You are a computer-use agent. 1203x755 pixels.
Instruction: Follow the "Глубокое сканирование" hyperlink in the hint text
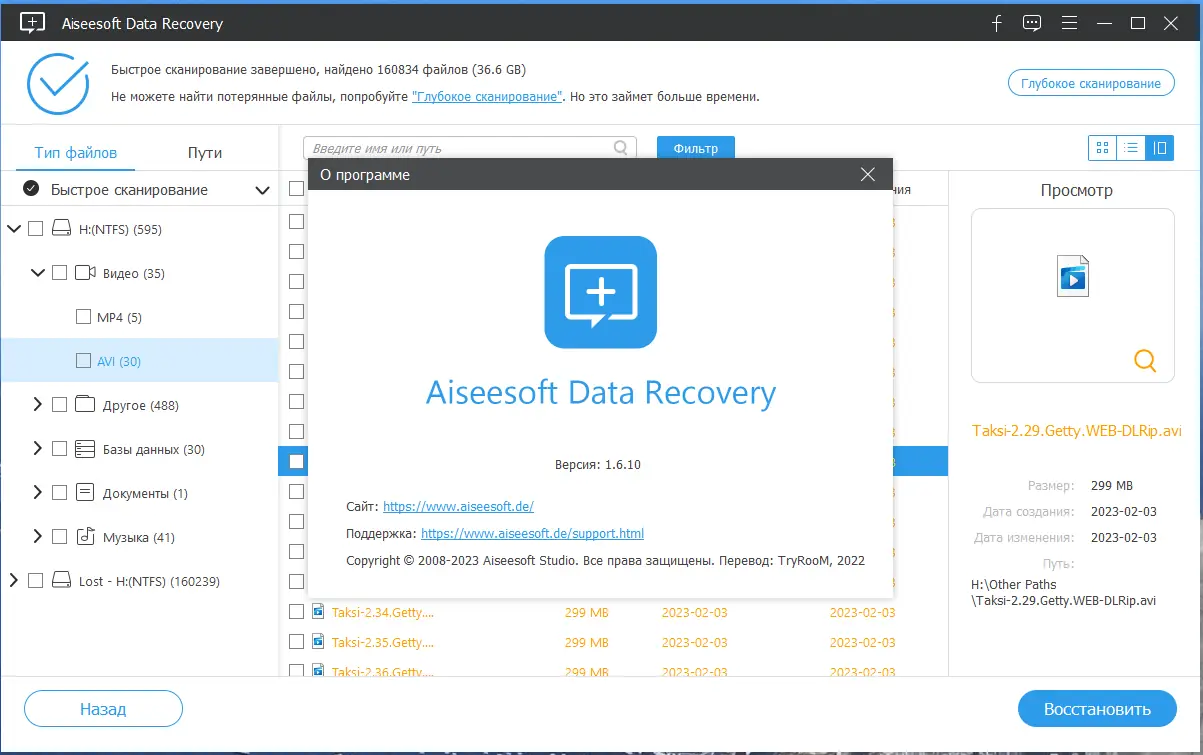tap(487, 97)
